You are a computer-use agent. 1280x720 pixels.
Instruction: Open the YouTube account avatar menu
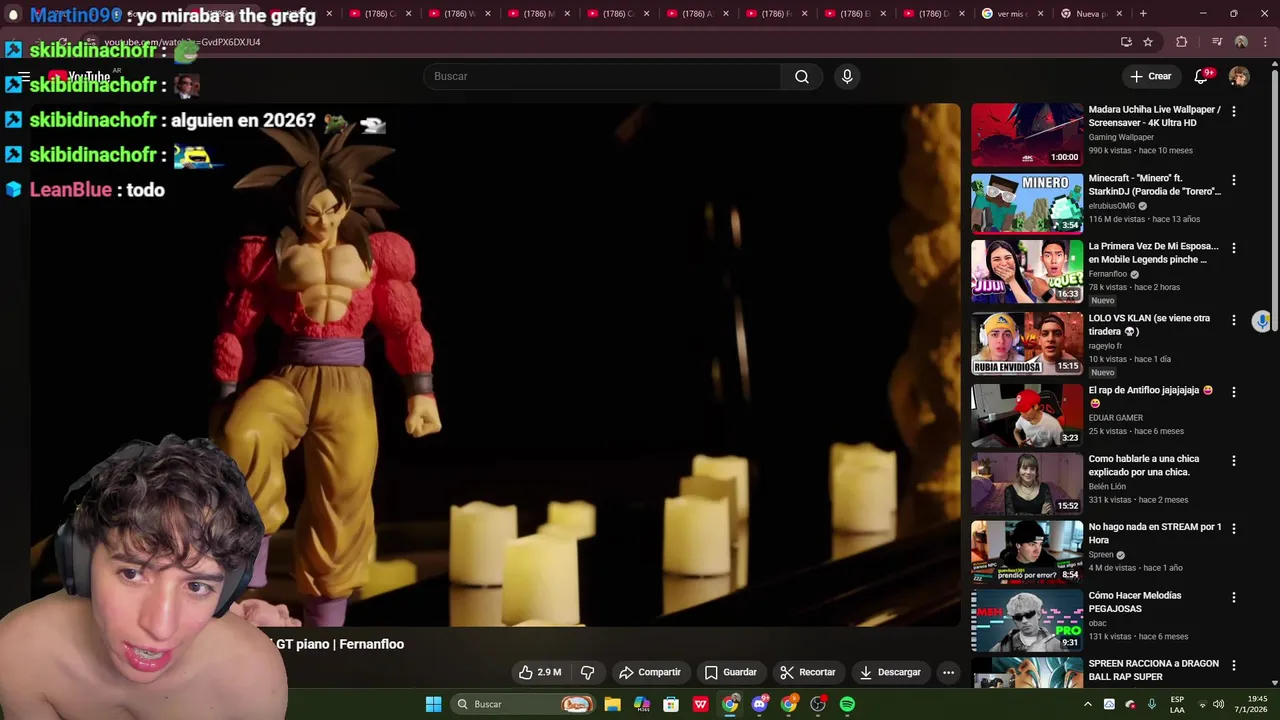tap(1239, 77)
